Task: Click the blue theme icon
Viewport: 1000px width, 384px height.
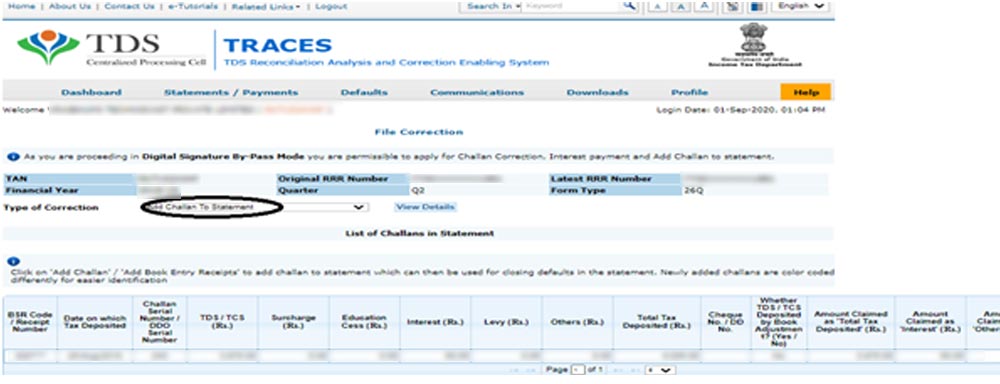Action: pos(756,6)
